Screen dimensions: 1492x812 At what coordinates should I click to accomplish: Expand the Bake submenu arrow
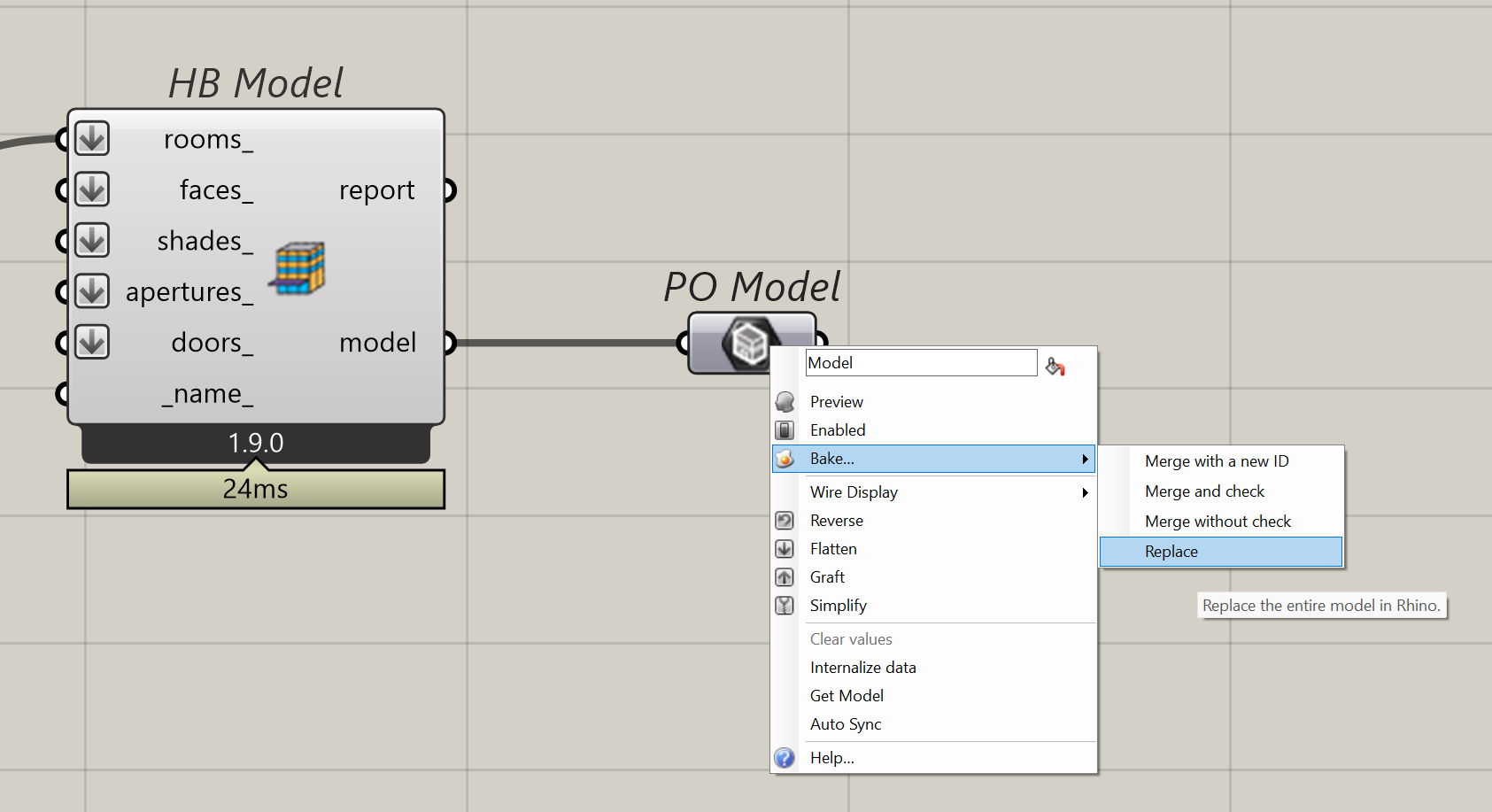[1084, 459]
